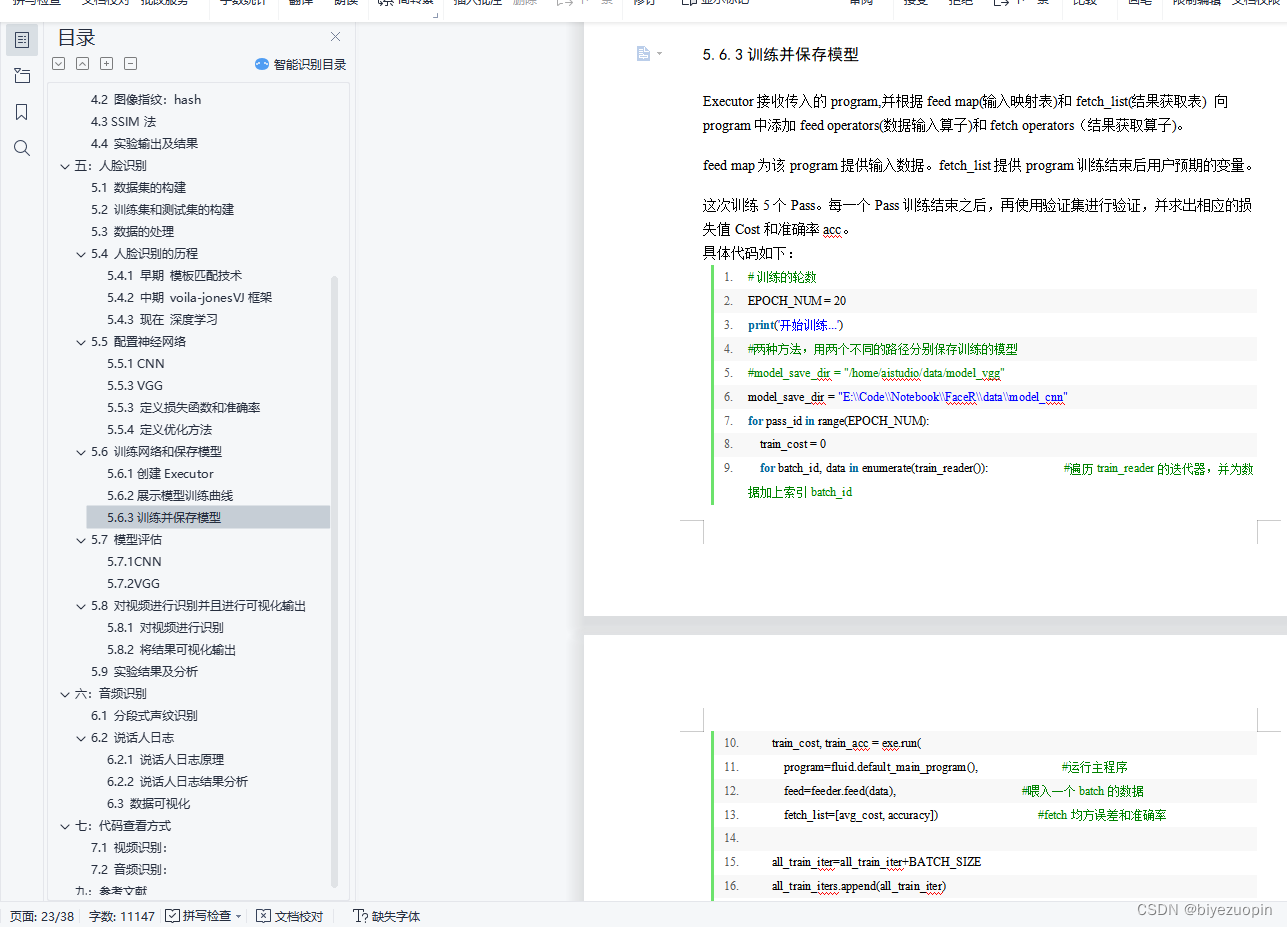Jump to 4.2 图像指纹：hash in outline

[x=146, y=100]
